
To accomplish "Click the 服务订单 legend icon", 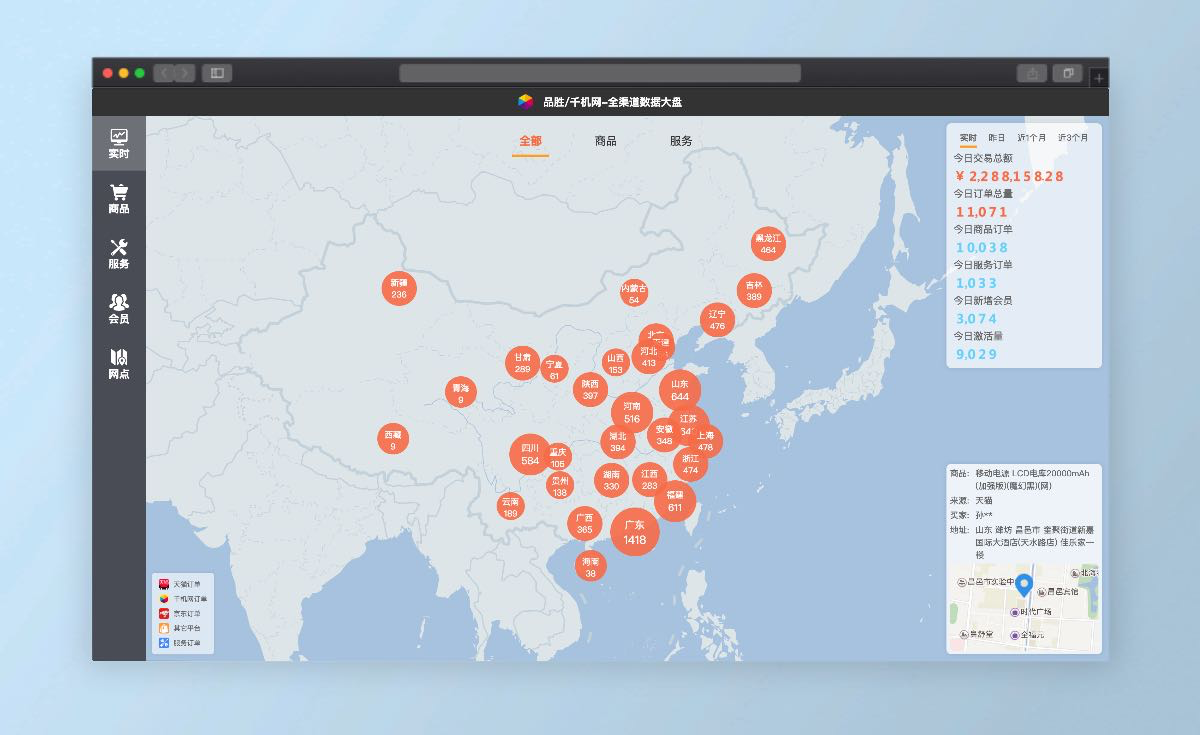I will (x=164, y=643).
